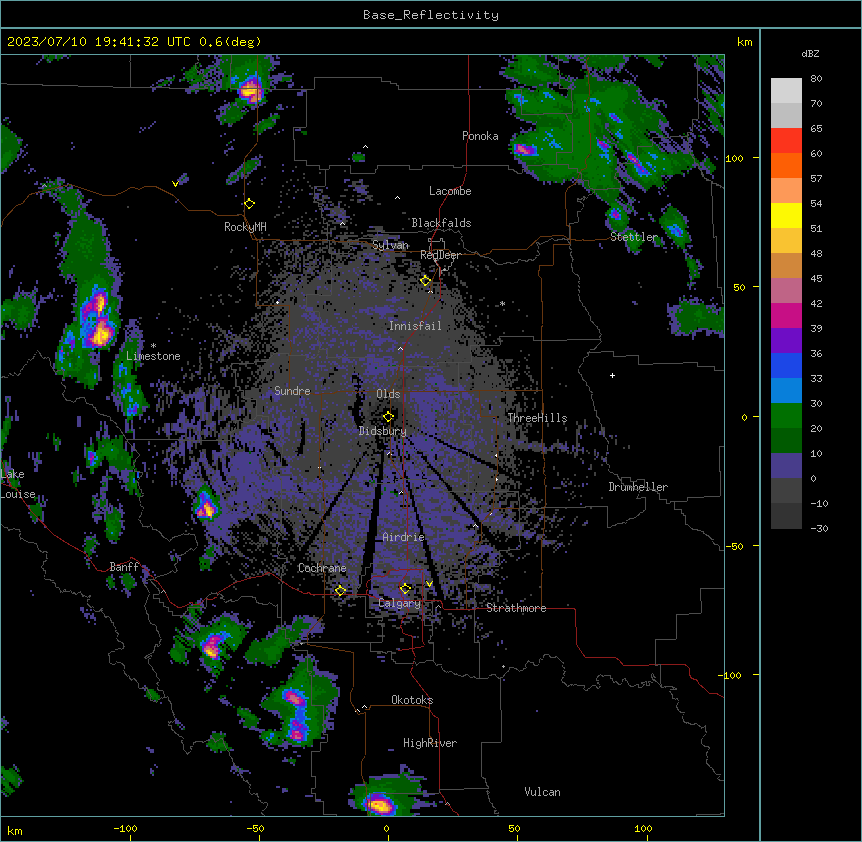
Task: Click the yellow diamond marker between Olds and Didsbury
Action: [388, 416]
